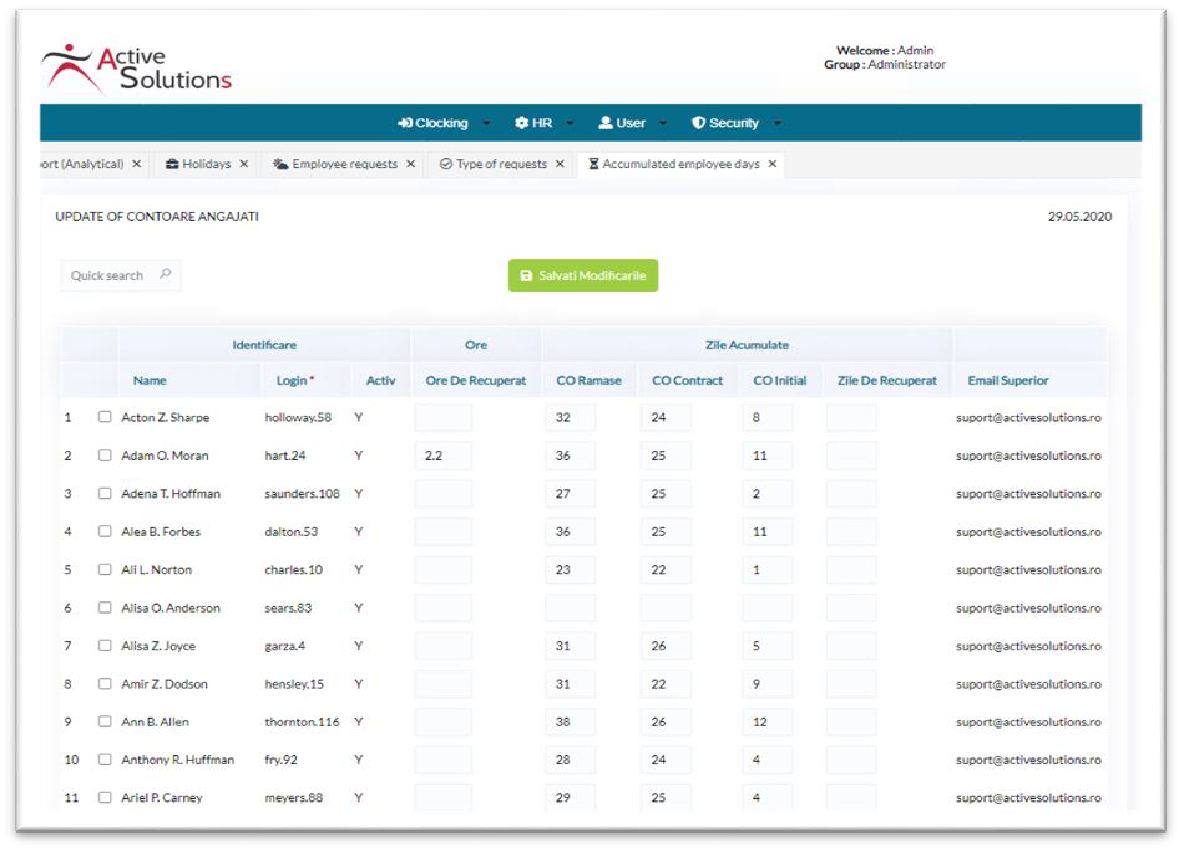This screenshot has width=1179, height=848.
Task: Edit Acton Z. Sharpe's CO Ramase field
Action: (x=570, y=416)
